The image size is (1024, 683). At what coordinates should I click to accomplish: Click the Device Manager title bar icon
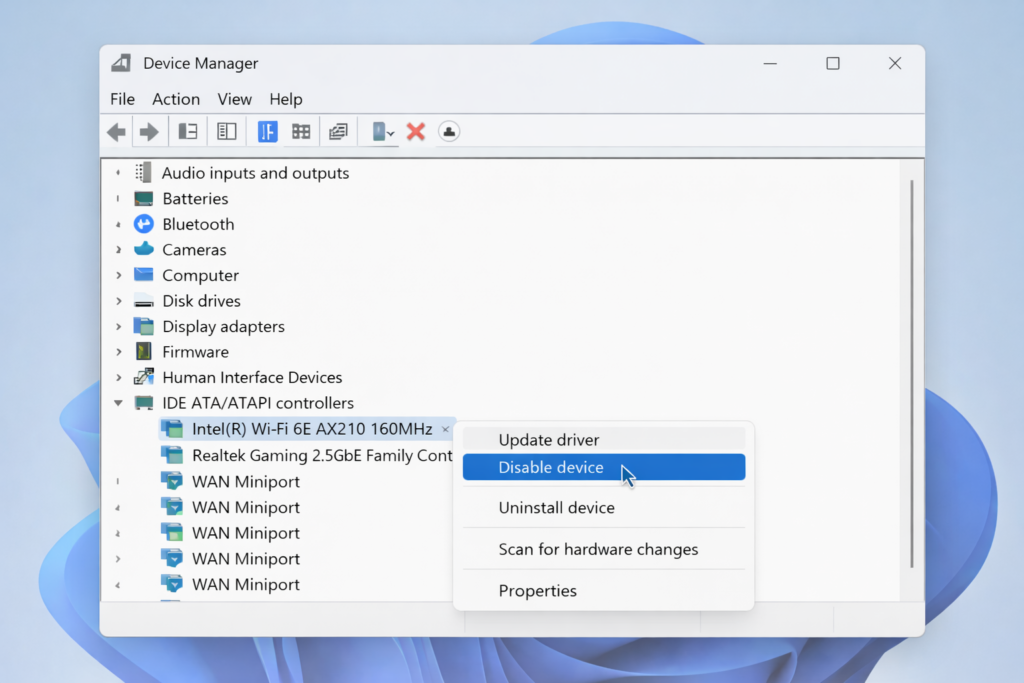tap(121, 63)
